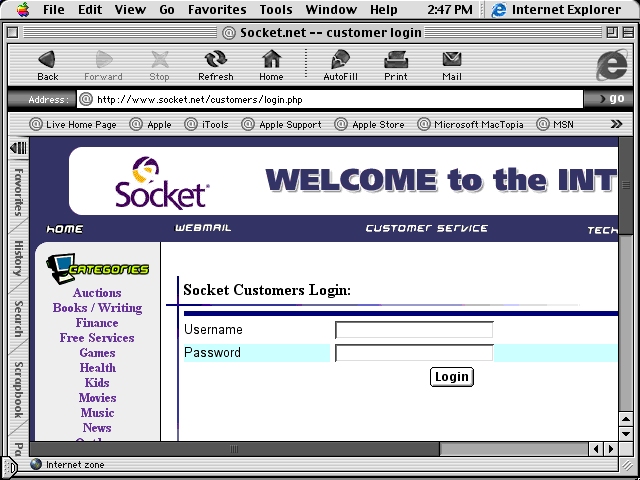Open the Health category
This screenshot has width=640, height=480.
pos(98,368)
